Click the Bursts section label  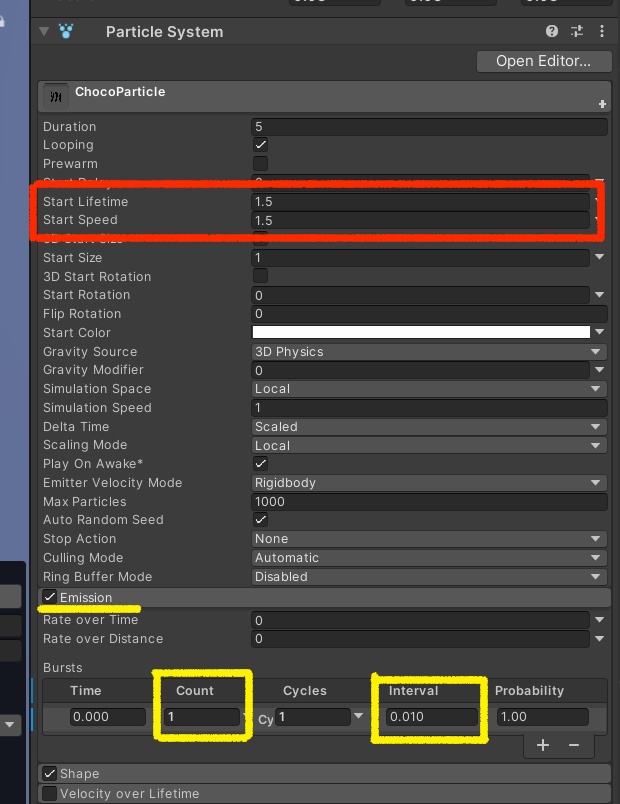[63, 668]
